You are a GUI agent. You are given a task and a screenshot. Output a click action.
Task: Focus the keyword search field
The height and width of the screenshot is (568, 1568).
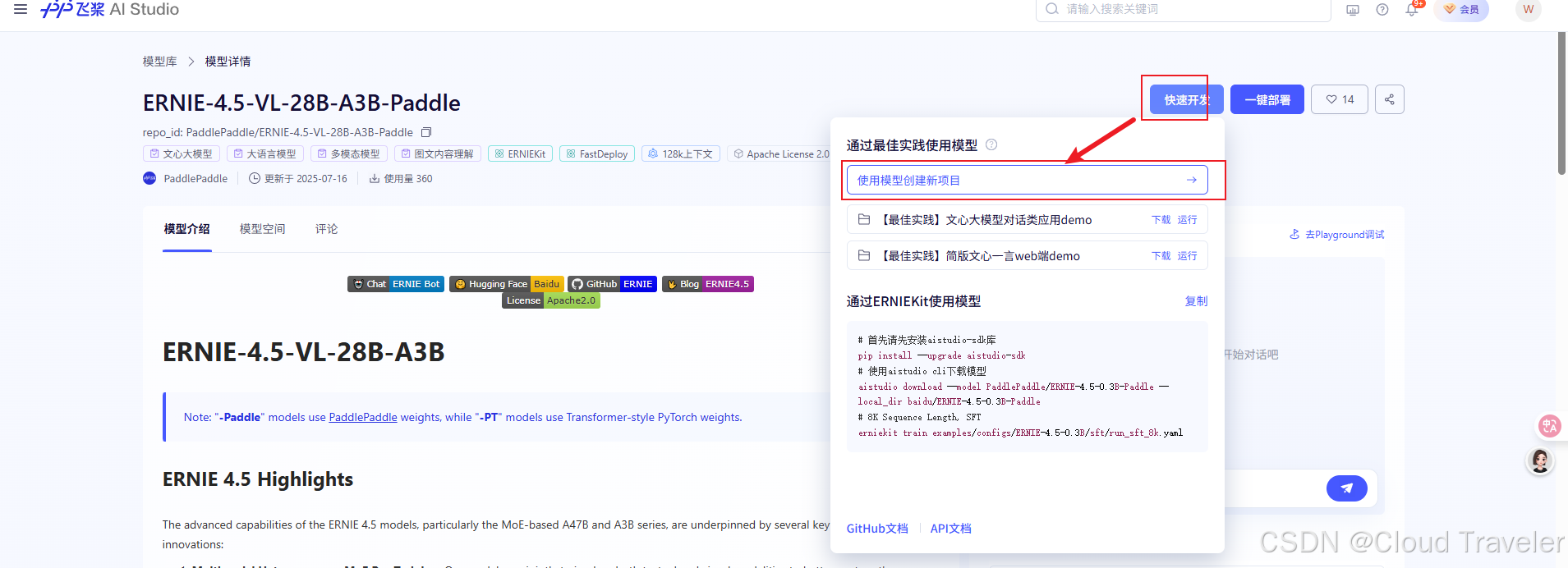[1183, 9]
